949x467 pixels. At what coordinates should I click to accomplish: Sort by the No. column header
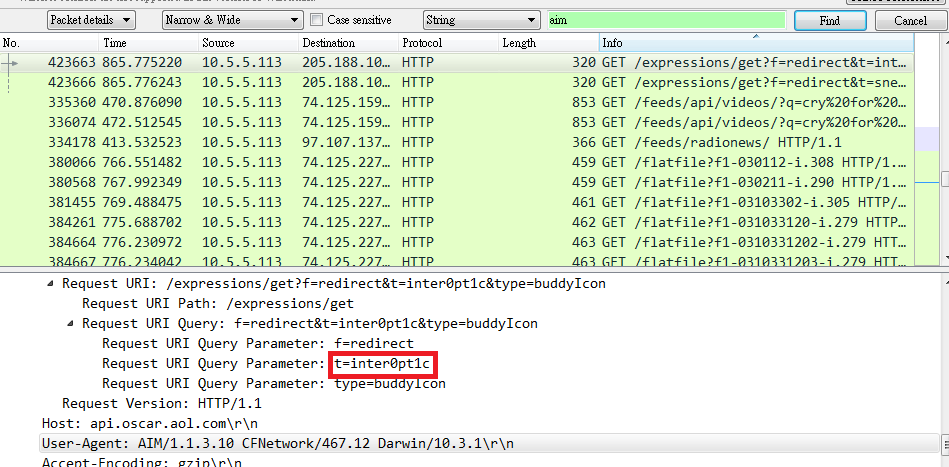tap(50, 43)
